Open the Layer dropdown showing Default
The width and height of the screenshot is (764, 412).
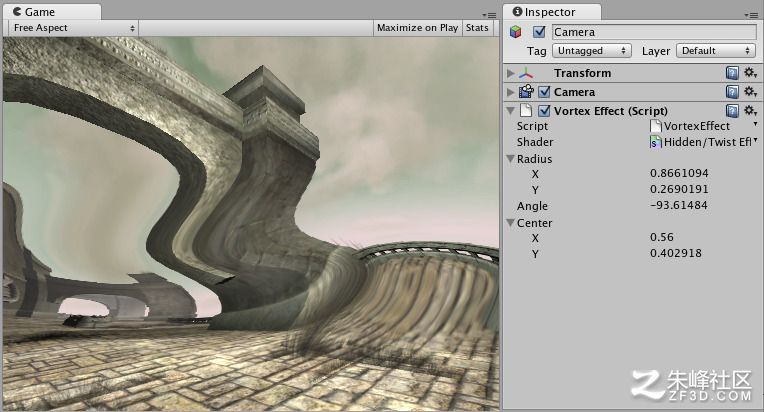click(x=716, y=51)
